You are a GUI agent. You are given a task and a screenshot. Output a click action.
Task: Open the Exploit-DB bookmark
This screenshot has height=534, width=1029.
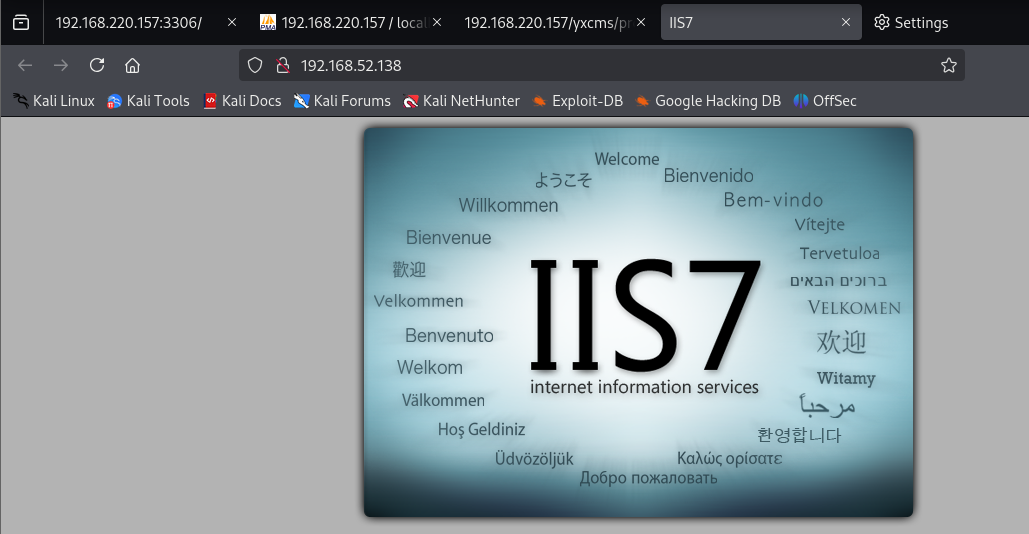578,101
